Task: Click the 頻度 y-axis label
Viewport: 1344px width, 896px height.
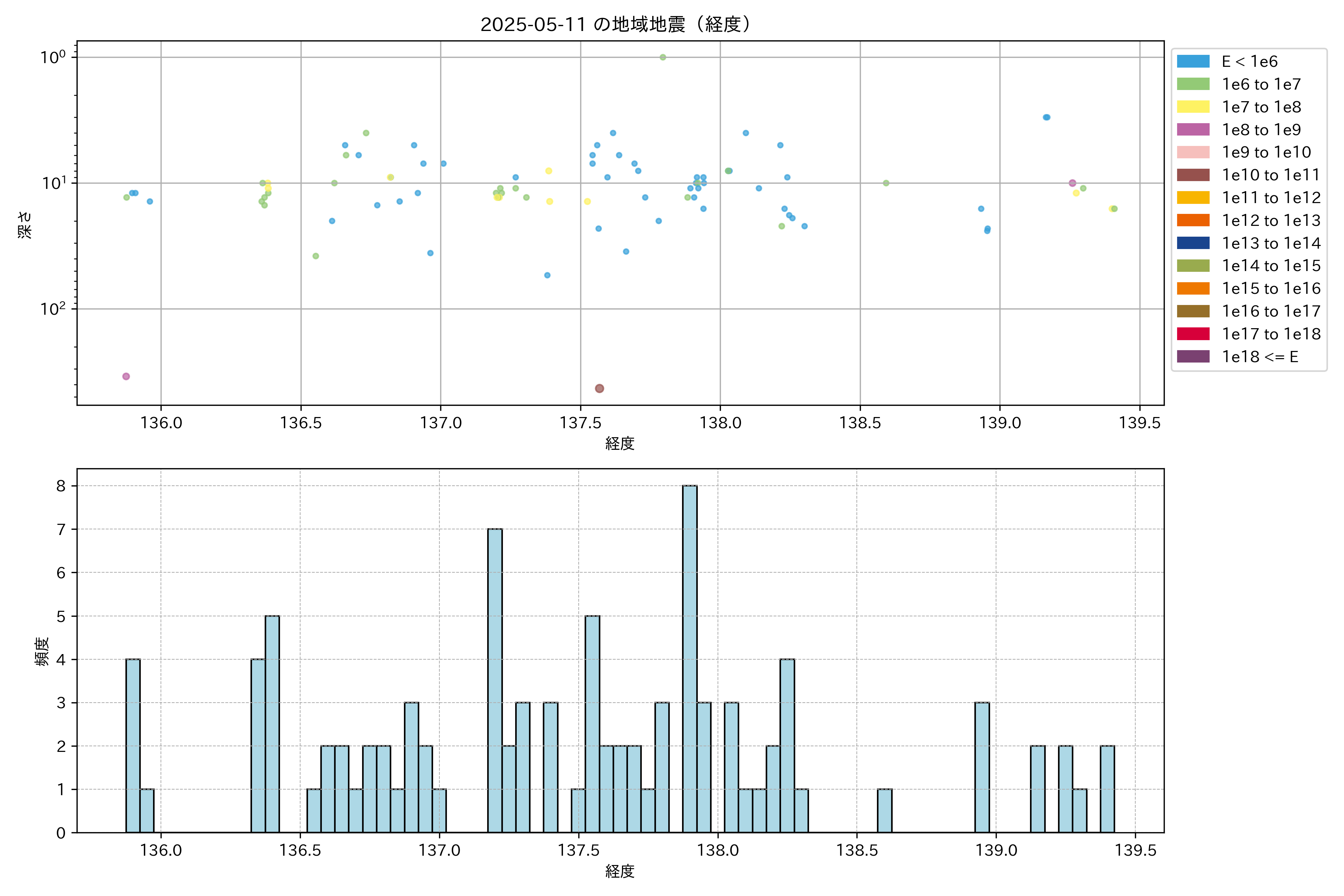Action: pos(42,651)
